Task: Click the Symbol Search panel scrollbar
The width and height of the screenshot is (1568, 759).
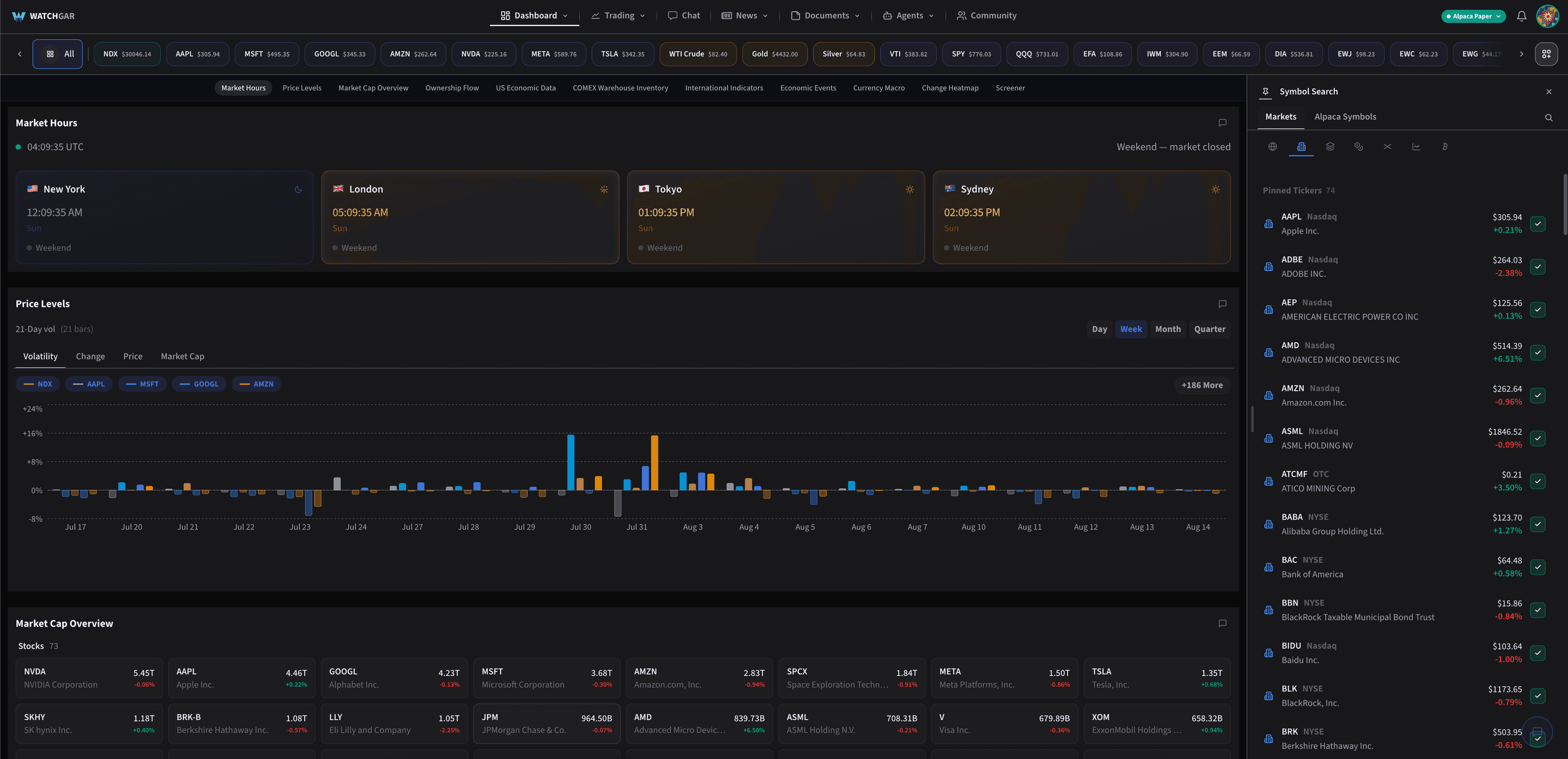Action: pyautogui.click(x=1565, y=204)
